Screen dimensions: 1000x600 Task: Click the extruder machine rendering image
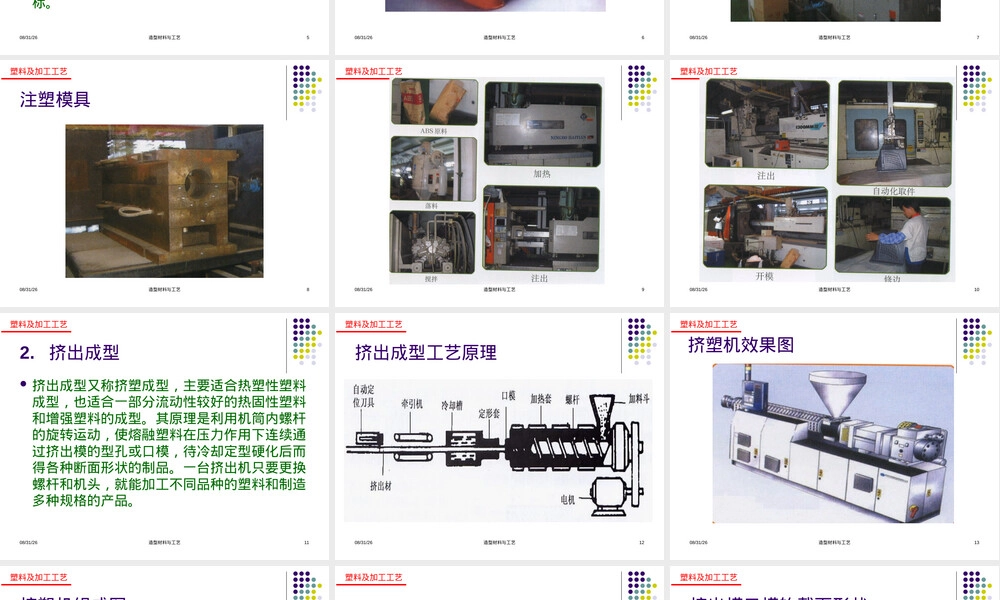833,444
